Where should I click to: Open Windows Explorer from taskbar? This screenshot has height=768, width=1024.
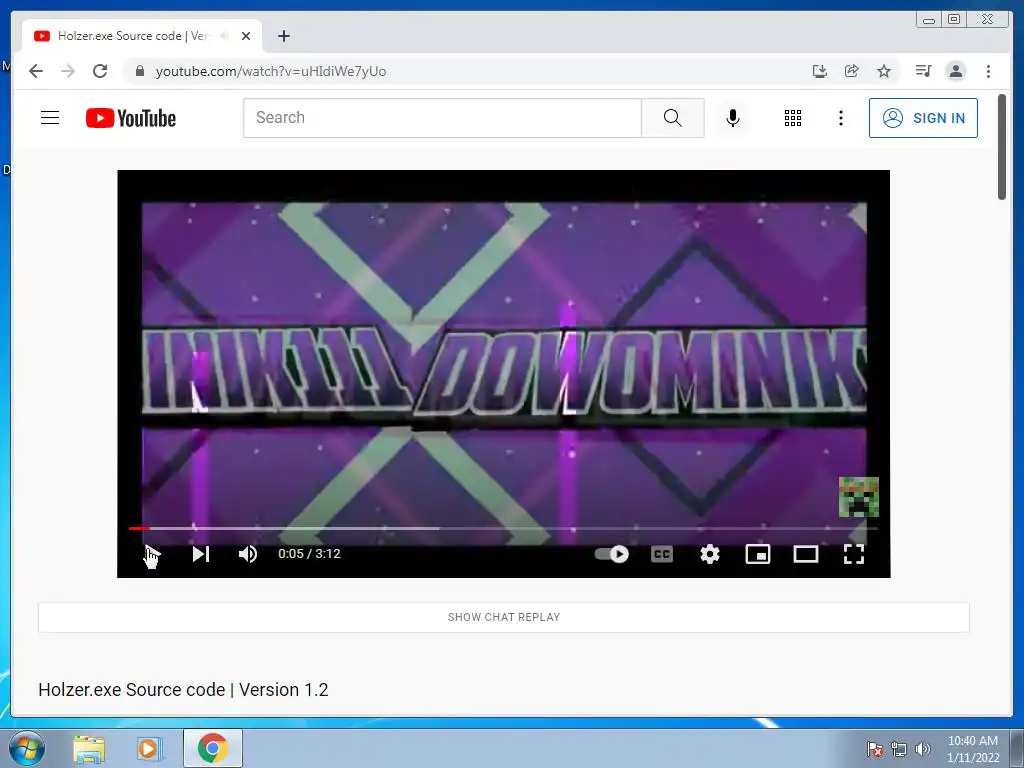(89, 748)
